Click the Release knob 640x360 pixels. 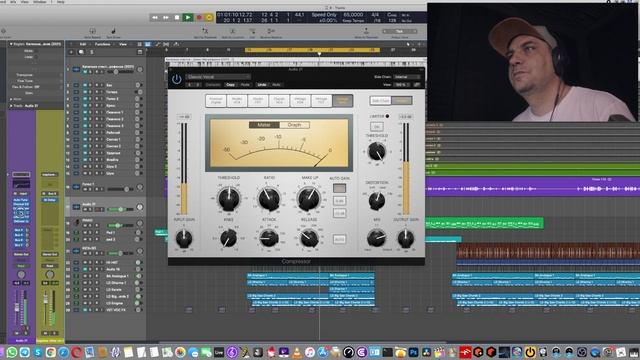click(x=309, y=238)
